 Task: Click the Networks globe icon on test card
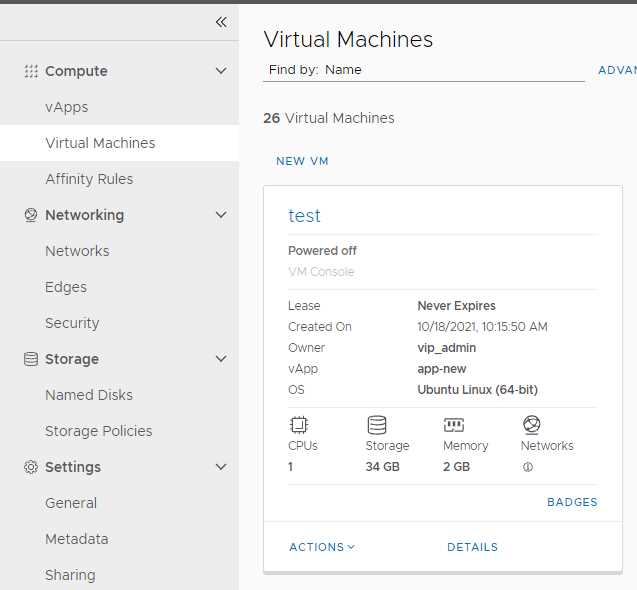[x=531, y=425]
